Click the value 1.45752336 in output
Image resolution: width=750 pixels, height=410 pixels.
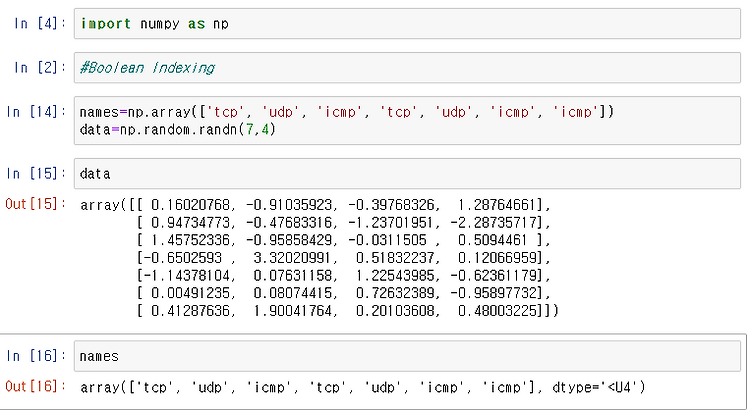pos(190,240)
